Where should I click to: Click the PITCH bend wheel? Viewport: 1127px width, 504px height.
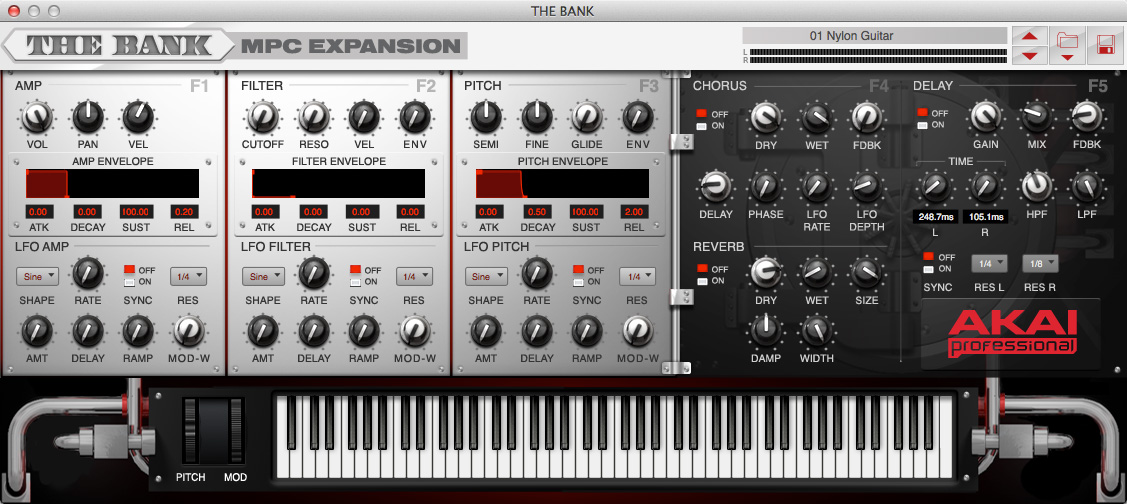click(190, 431)
